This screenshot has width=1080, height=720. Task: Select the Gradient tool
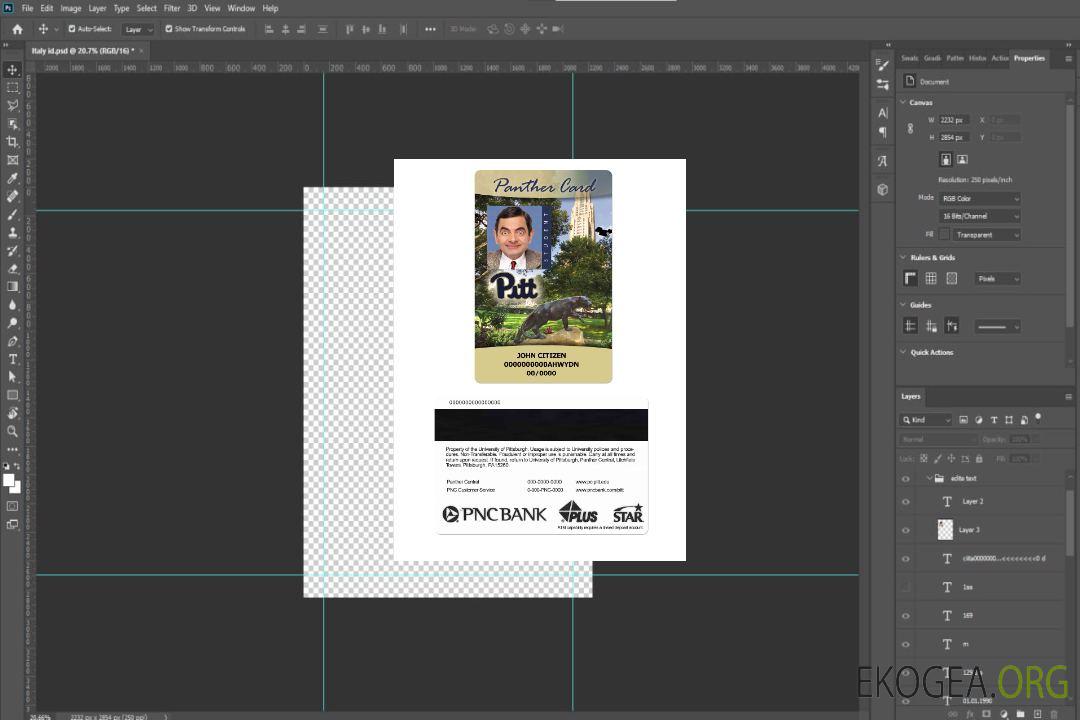12,287
